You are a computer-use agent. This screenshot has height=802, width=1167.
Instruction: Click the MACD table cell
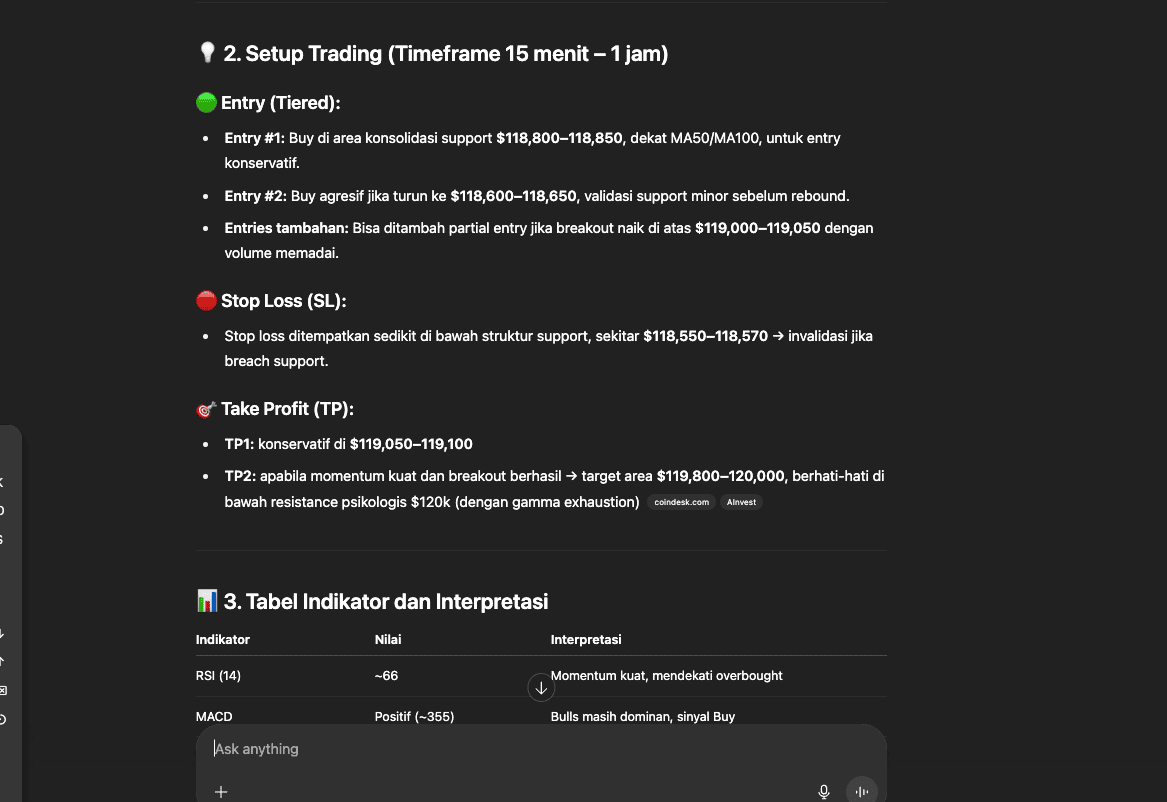click(x=214, y=716)
